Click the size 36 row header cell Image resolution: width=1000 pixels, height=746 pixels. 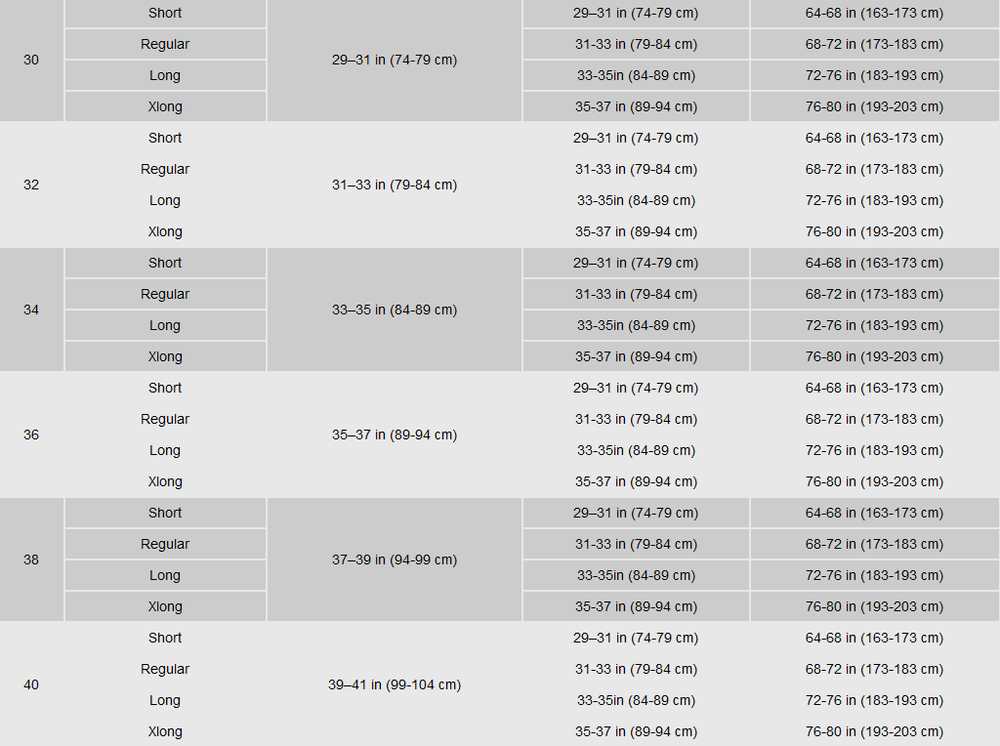click(31, 435)
